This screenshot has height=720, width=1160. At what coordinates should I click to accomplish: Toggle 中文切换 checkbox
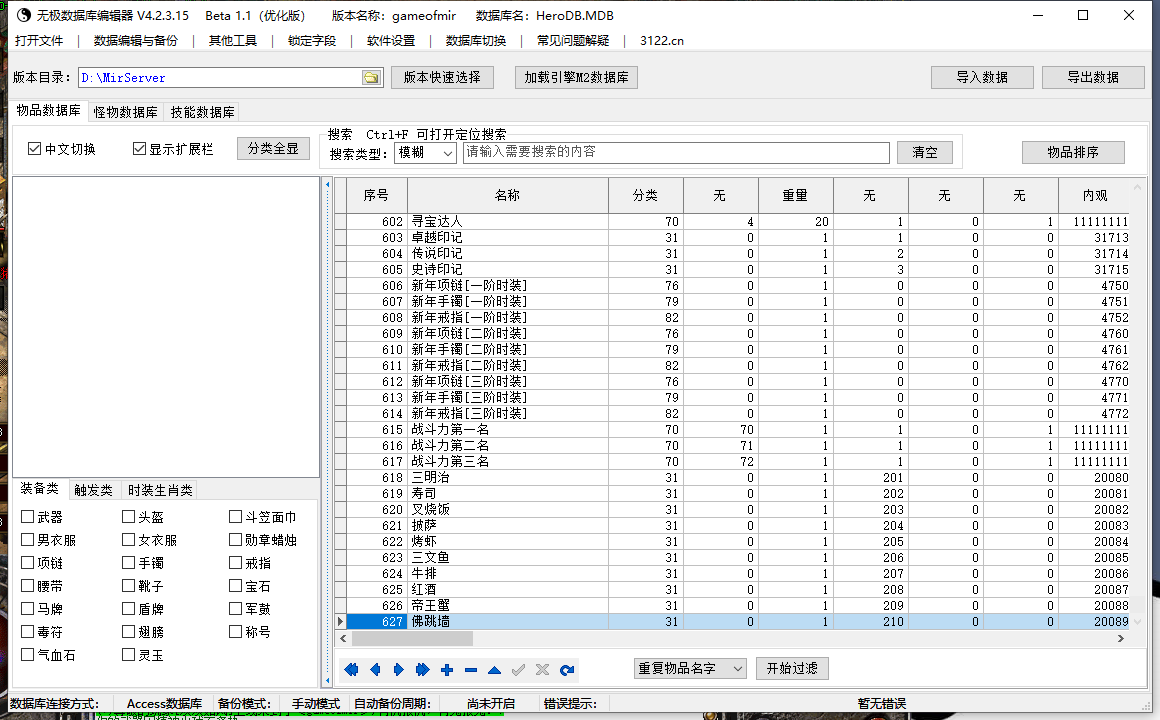(x=34, y=149)
